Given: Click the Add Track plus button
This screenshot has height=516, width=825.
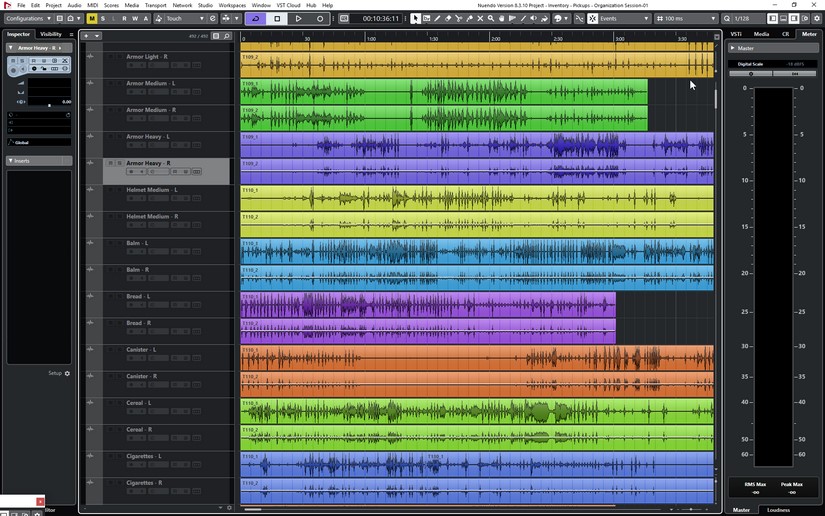Looking at the screenshot, I should coord(86,35).
